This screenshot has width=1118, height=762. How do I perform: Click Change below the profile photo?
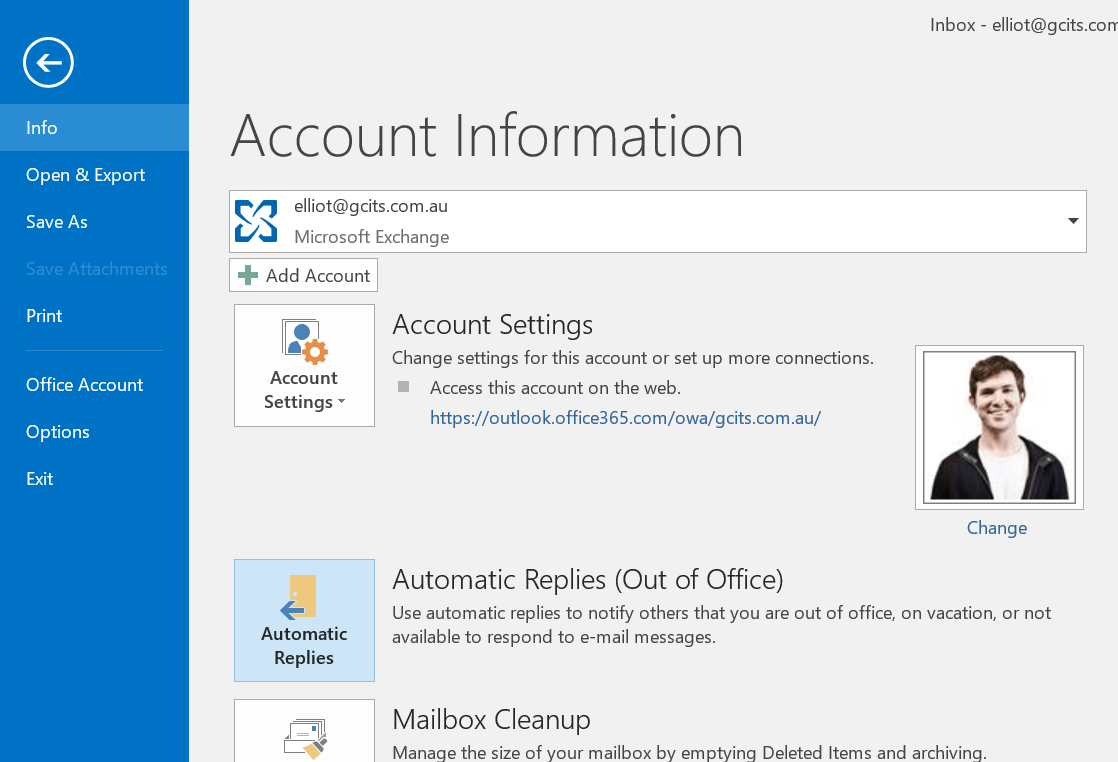tap(996, 527)
